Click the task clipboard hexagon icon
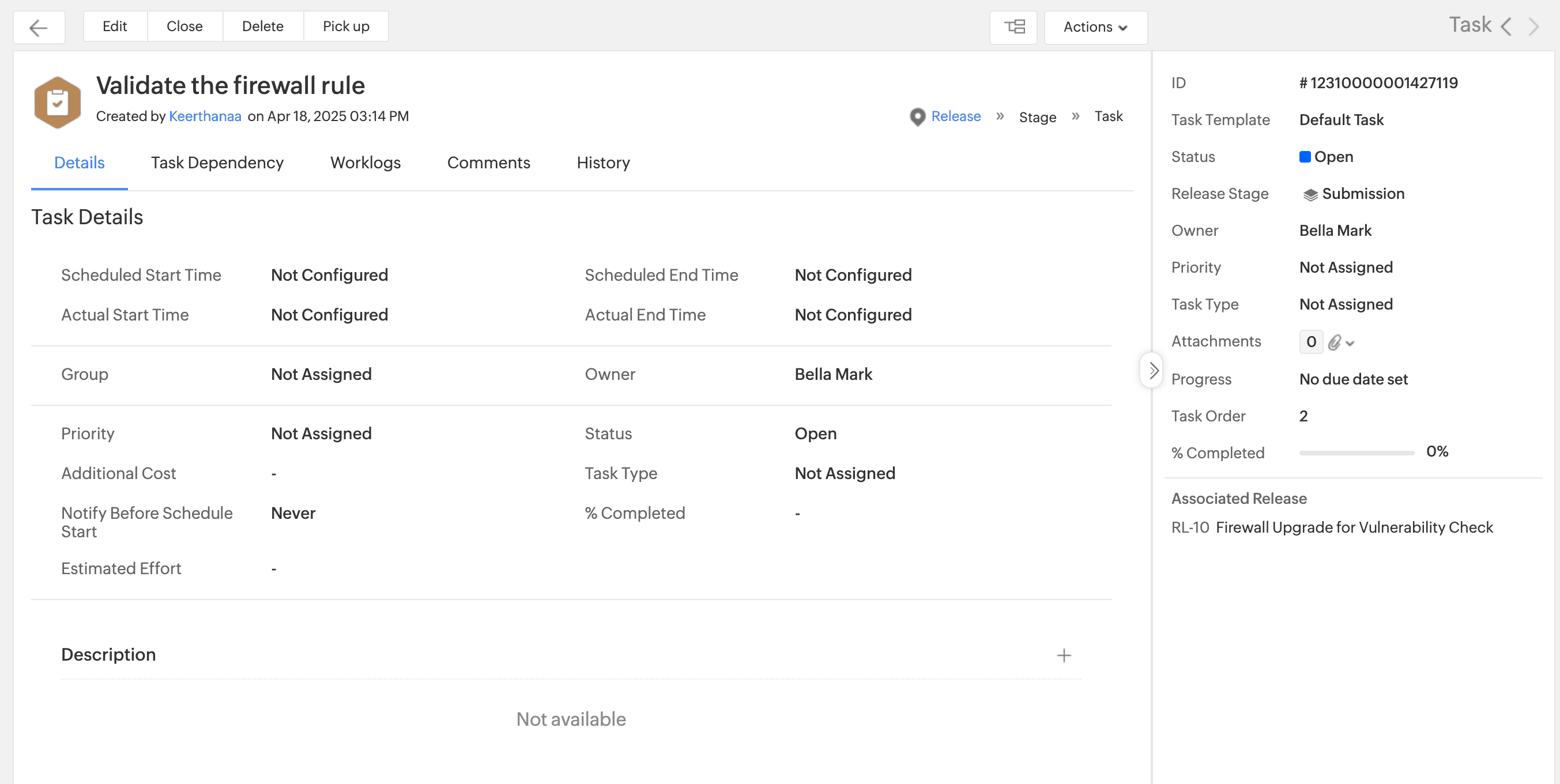The height and width of the screenshot is (784, 1560). [x=58, y=102]
